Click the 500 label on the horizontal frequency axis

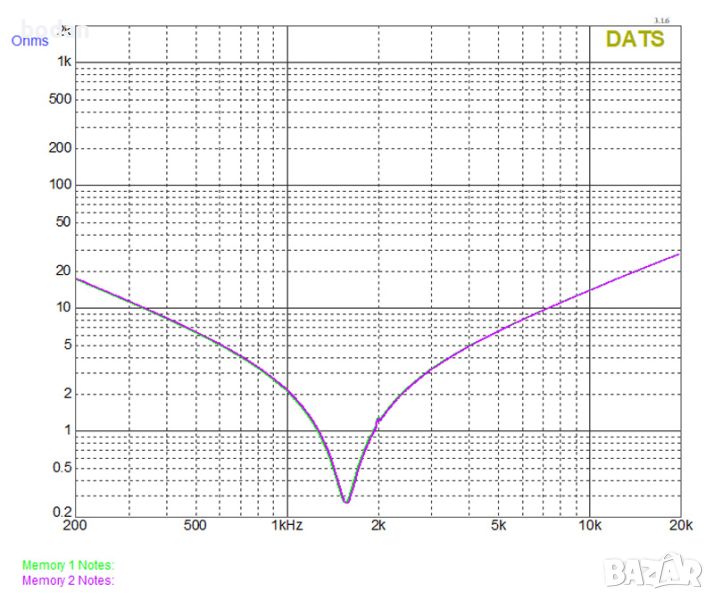(195, 525)
